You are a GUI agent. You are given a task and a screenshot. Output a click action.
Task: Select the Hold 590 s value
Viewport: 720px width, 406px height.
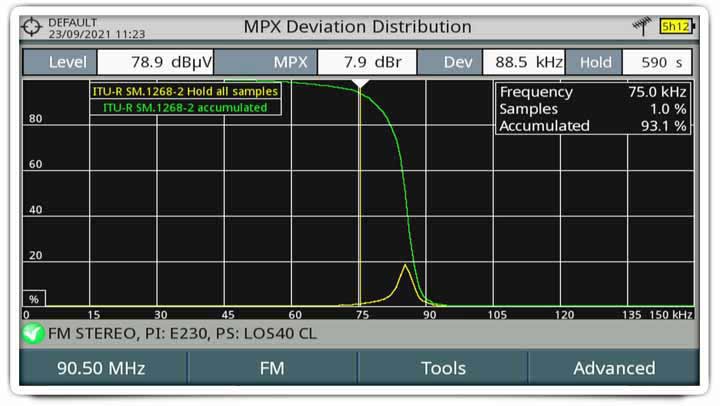pyautogui.click(x=656, y=62)
